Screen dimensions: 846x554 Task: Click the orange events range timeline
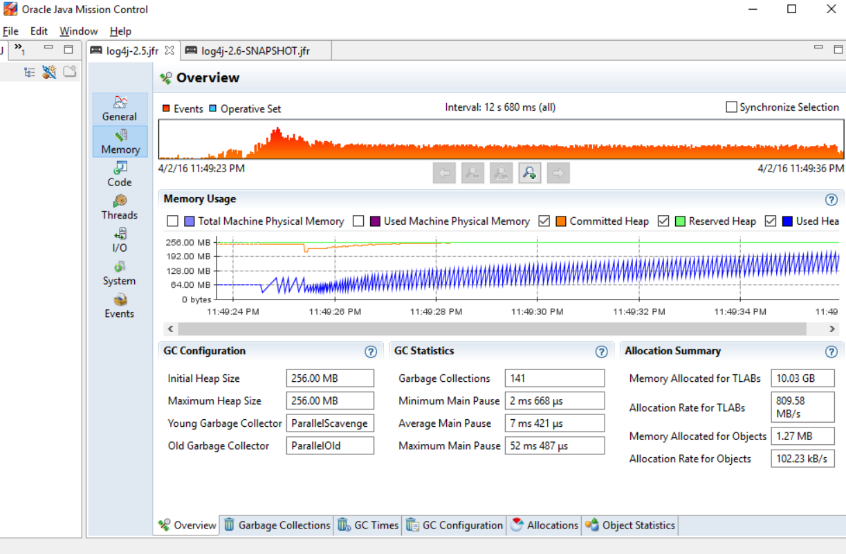(x=501, y=139)
